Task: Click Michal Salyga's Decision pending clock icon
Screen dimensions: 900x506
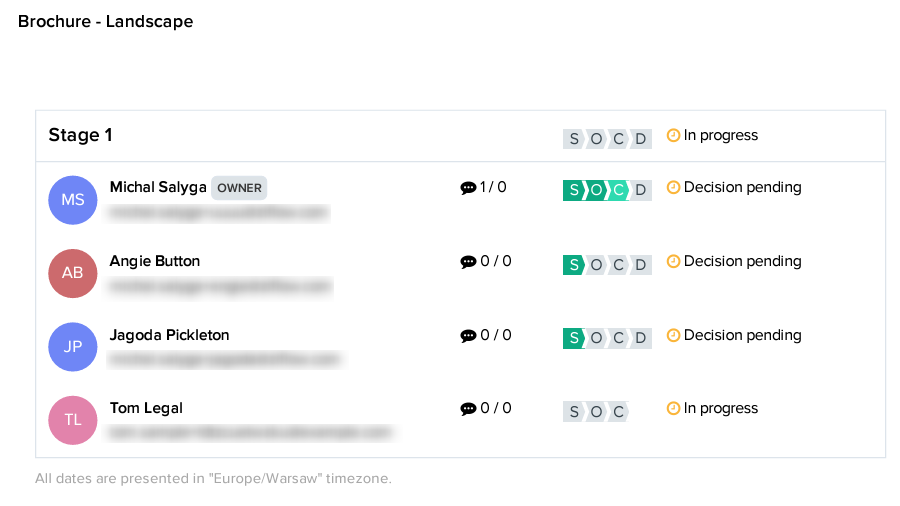Action: pos(673,187)
